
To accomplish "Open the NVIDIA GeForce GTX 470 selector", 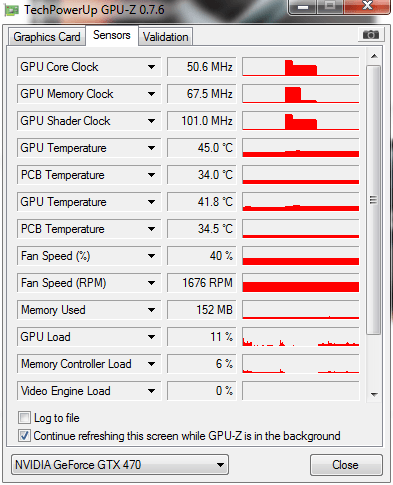I will [120, 465].
